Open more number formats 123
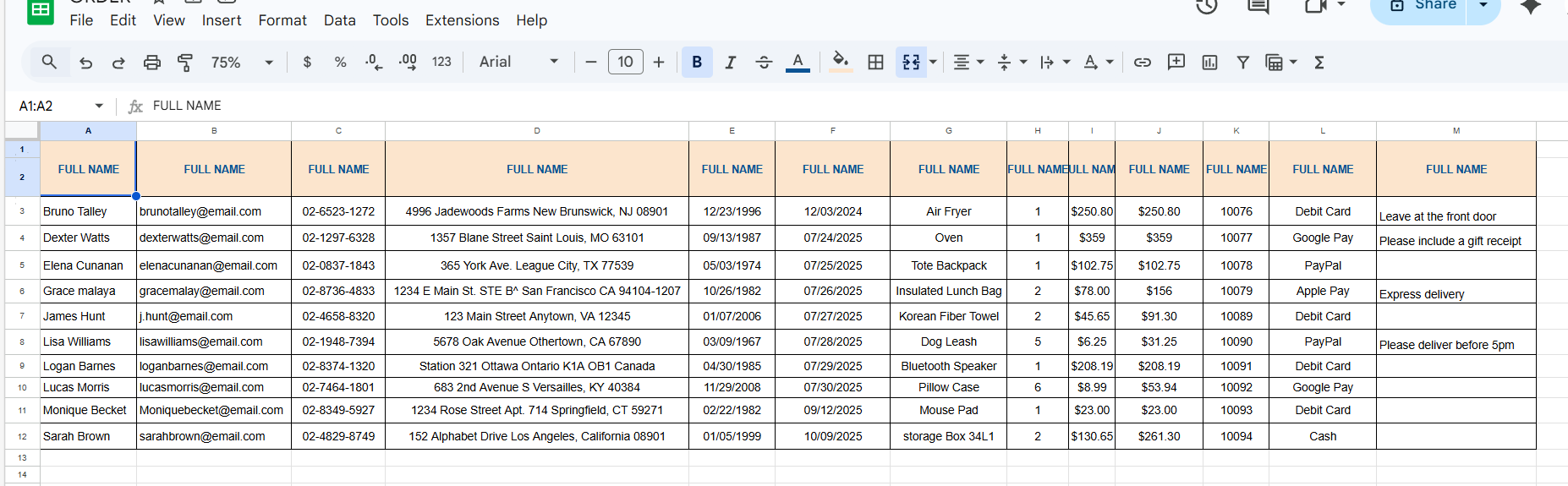 coord(441,62)
